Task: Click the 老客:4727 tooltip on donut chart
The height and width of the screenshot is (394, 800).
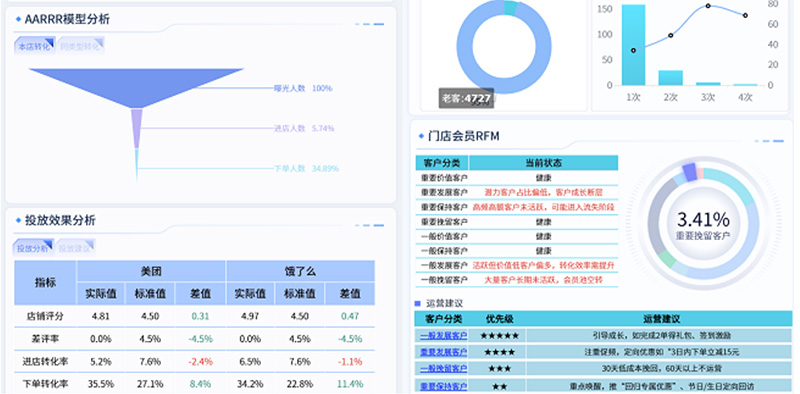Action: tap(466, 98)
